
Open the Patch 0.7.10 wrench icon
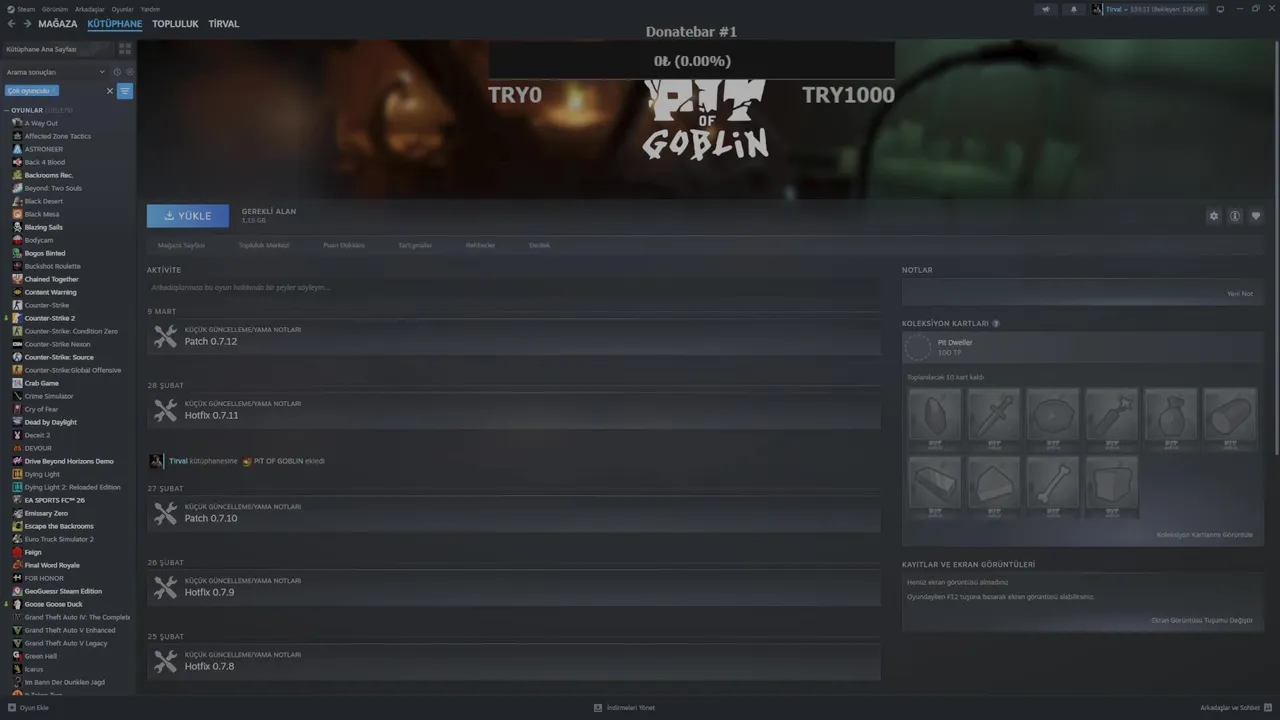(165, 514)
